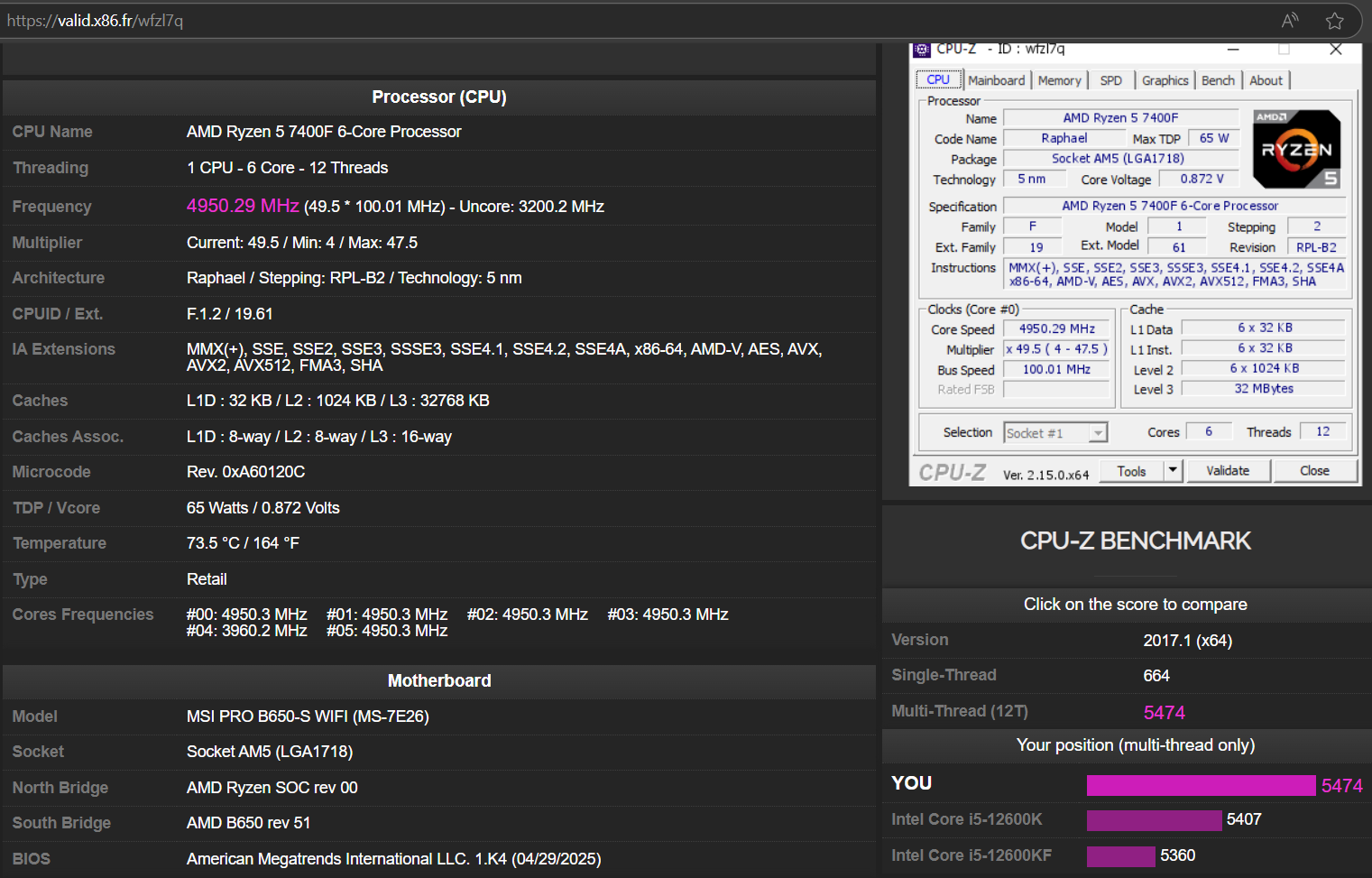Click the Intel Core i5-12600KF score bar
Image resolution: width=1372 pixels, height=878 pixels.
(1120, 856)
